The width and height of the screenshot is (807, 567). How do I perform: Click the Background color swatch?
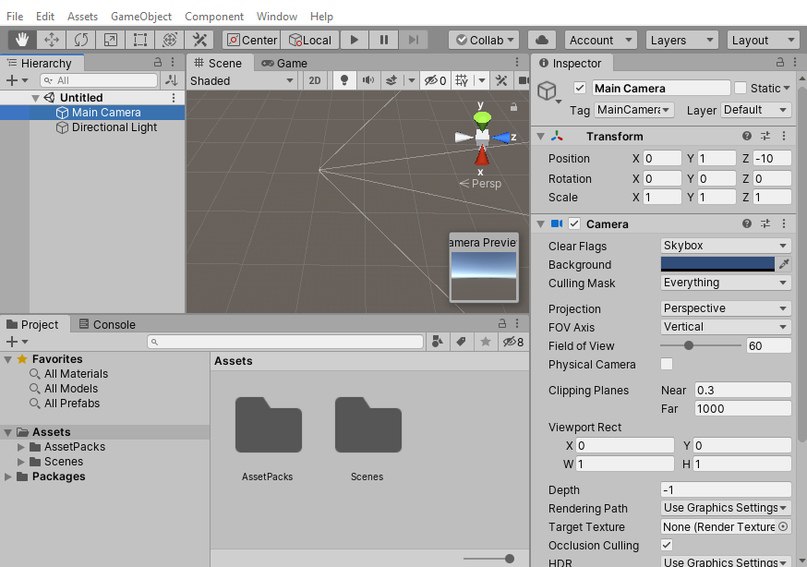pos(717,264)
